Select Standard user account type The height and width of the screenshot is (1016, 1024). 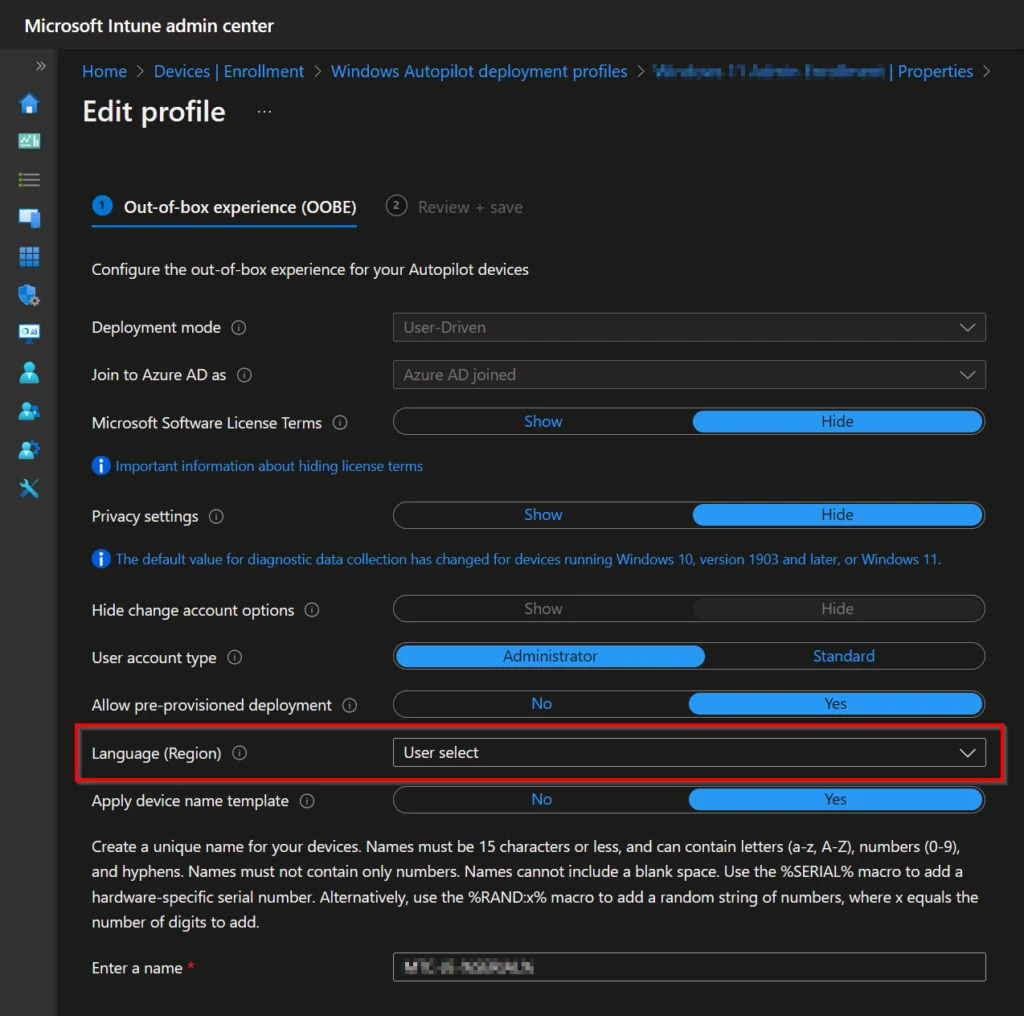tap(844, 656)
